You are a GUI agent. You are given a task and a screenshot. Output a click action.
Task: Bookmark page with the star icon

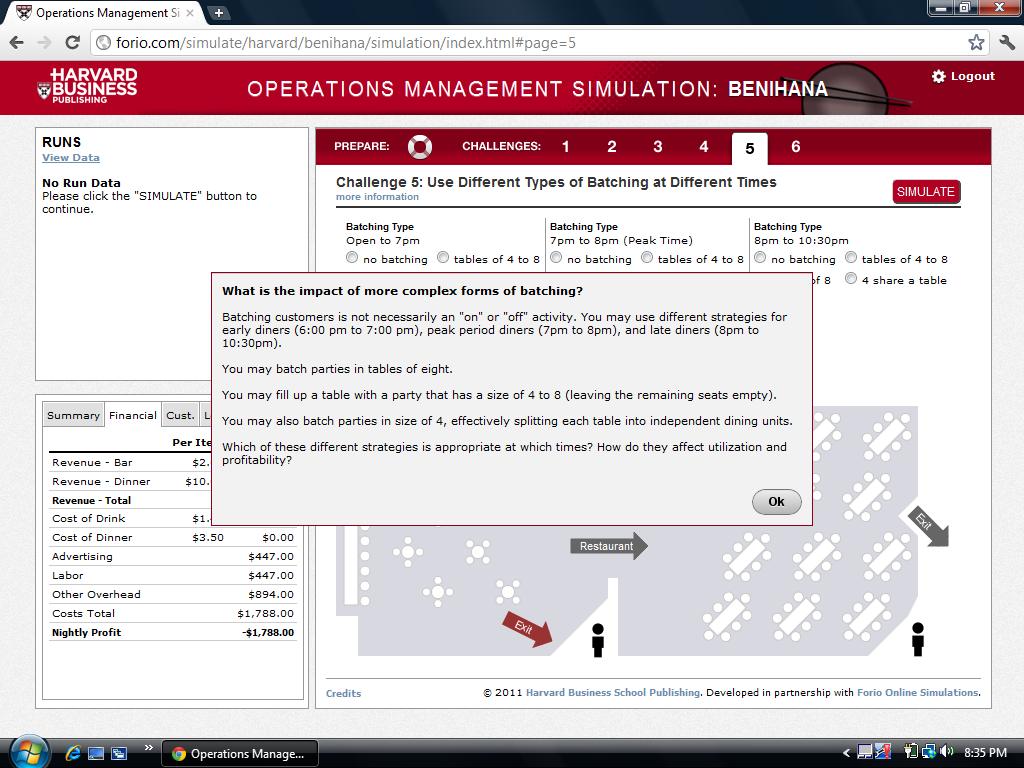(976, 43)
